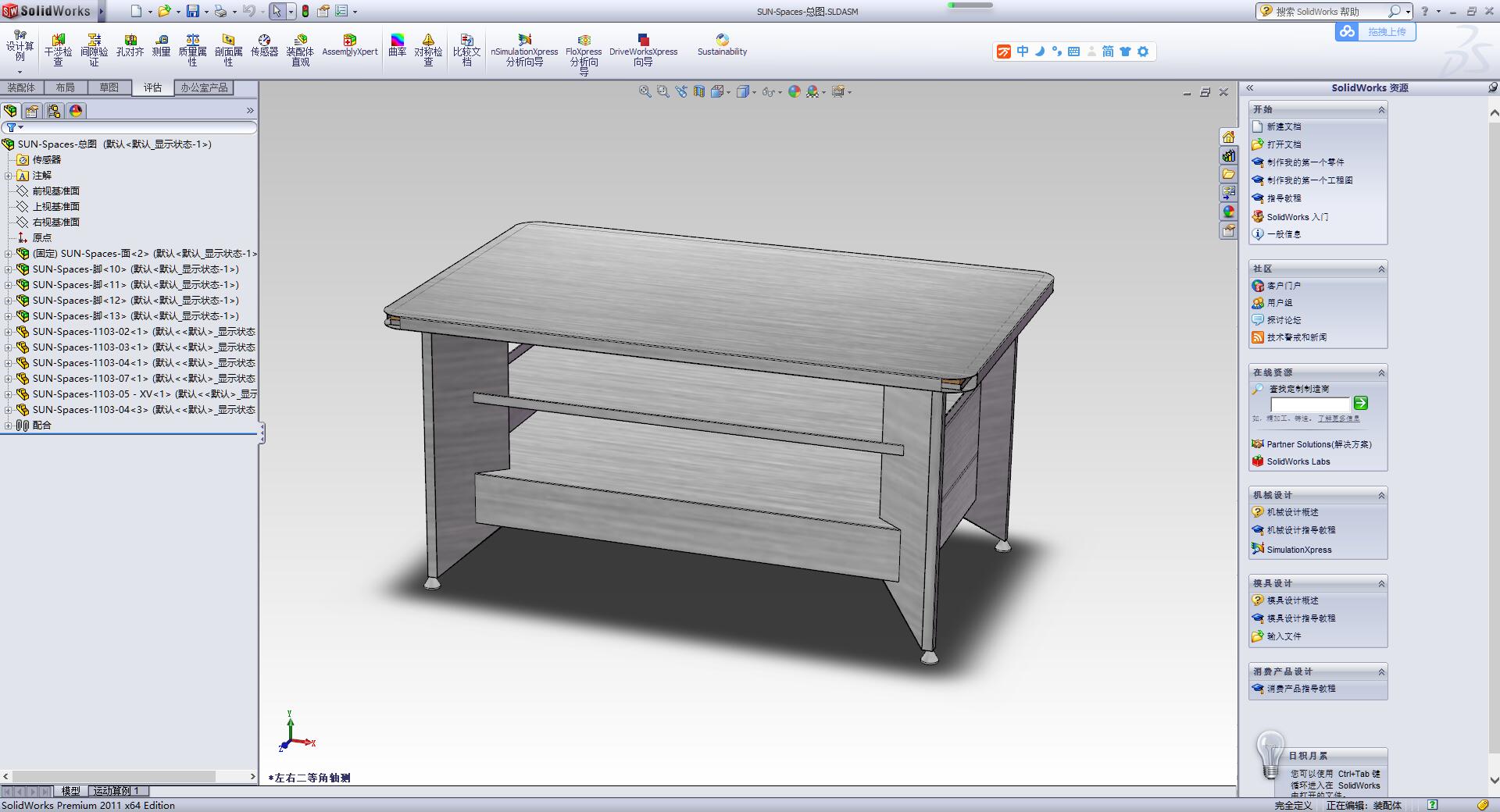Viewport: 1500px width, 812px height.
Task: Click the Zoom to Fit icon
Action: (x=645, y=92)
